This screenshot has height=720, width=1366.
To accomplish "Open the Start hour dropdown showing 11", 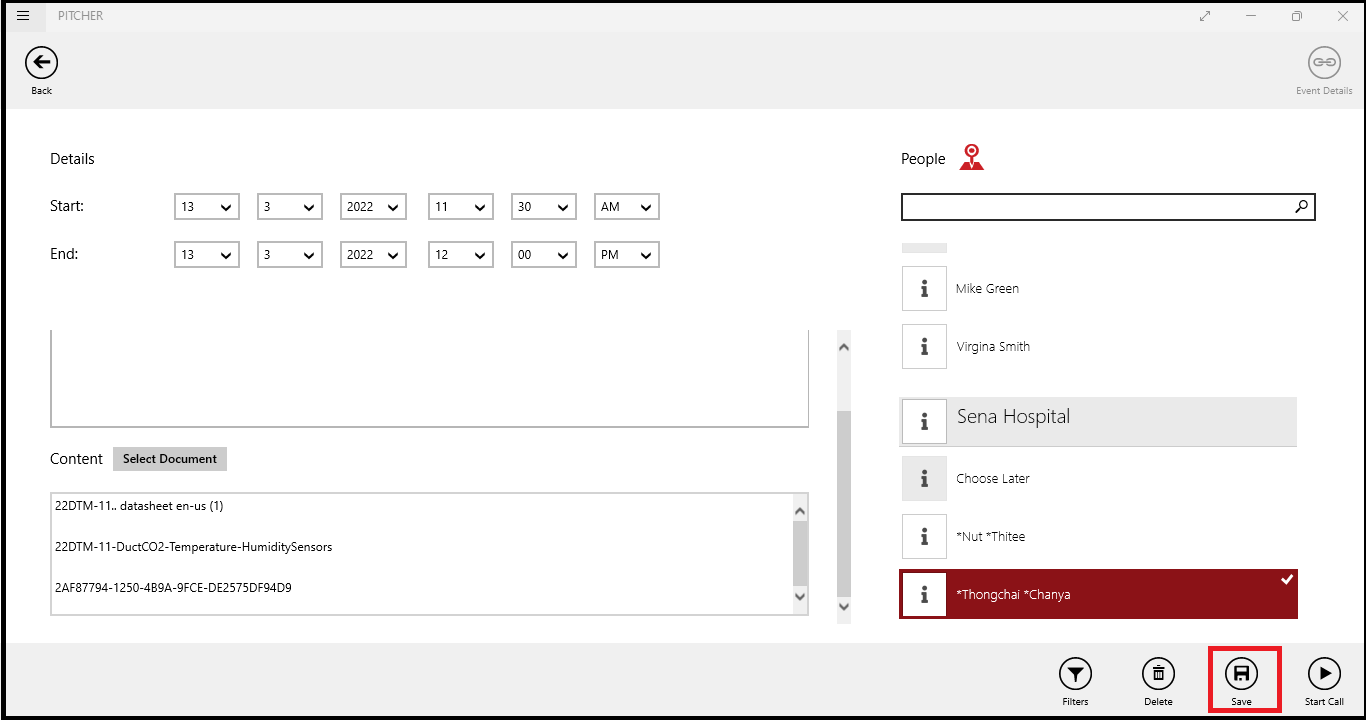I will [x=460, y=207].
